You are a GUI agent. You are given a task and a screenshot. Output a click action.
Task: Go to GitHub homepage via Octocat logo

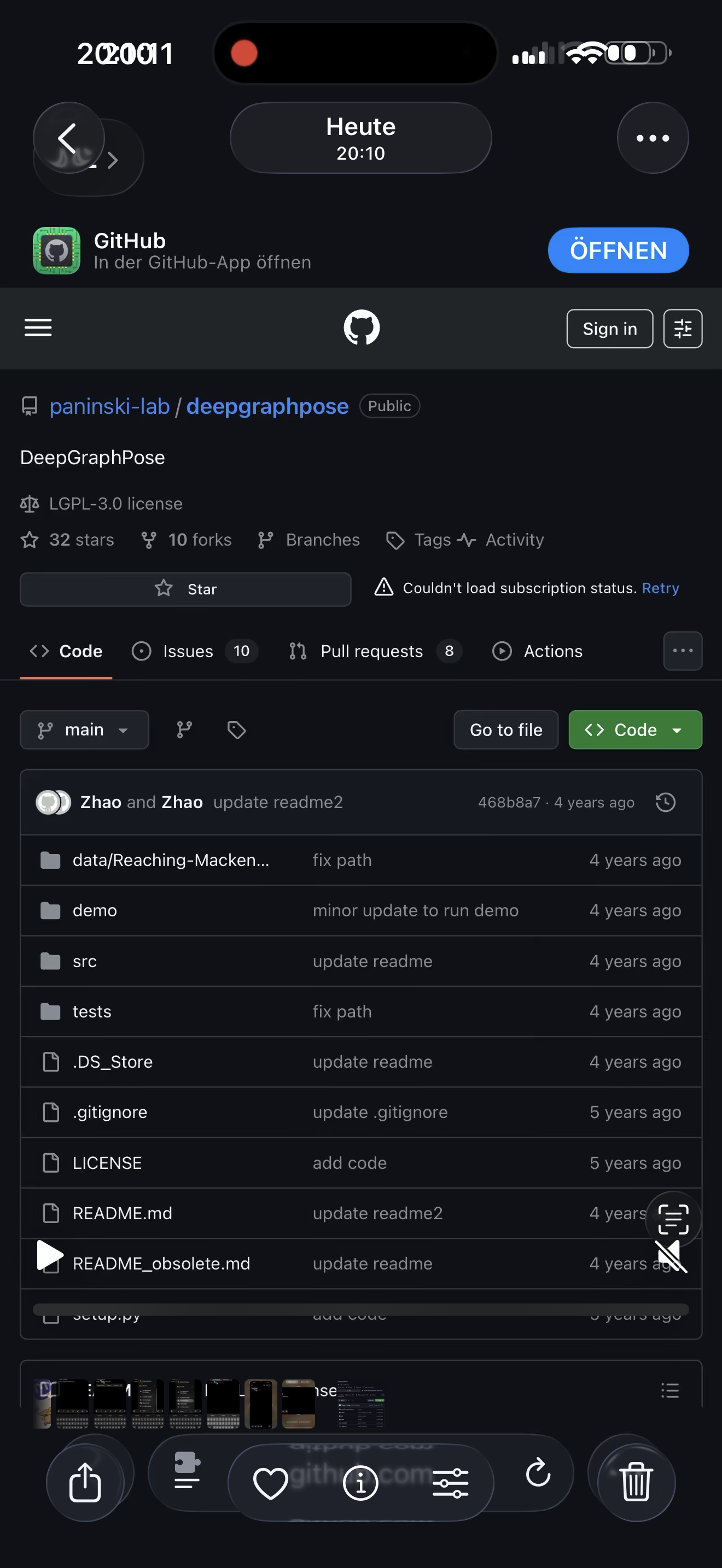click(362, 327)
